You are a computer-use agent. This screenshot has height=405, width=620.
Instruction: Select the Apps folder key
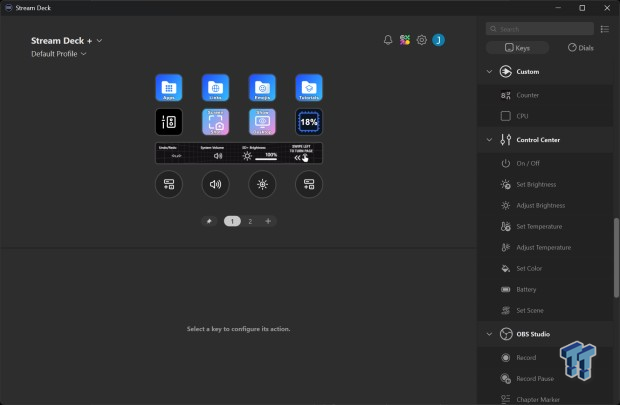(169, 87)
